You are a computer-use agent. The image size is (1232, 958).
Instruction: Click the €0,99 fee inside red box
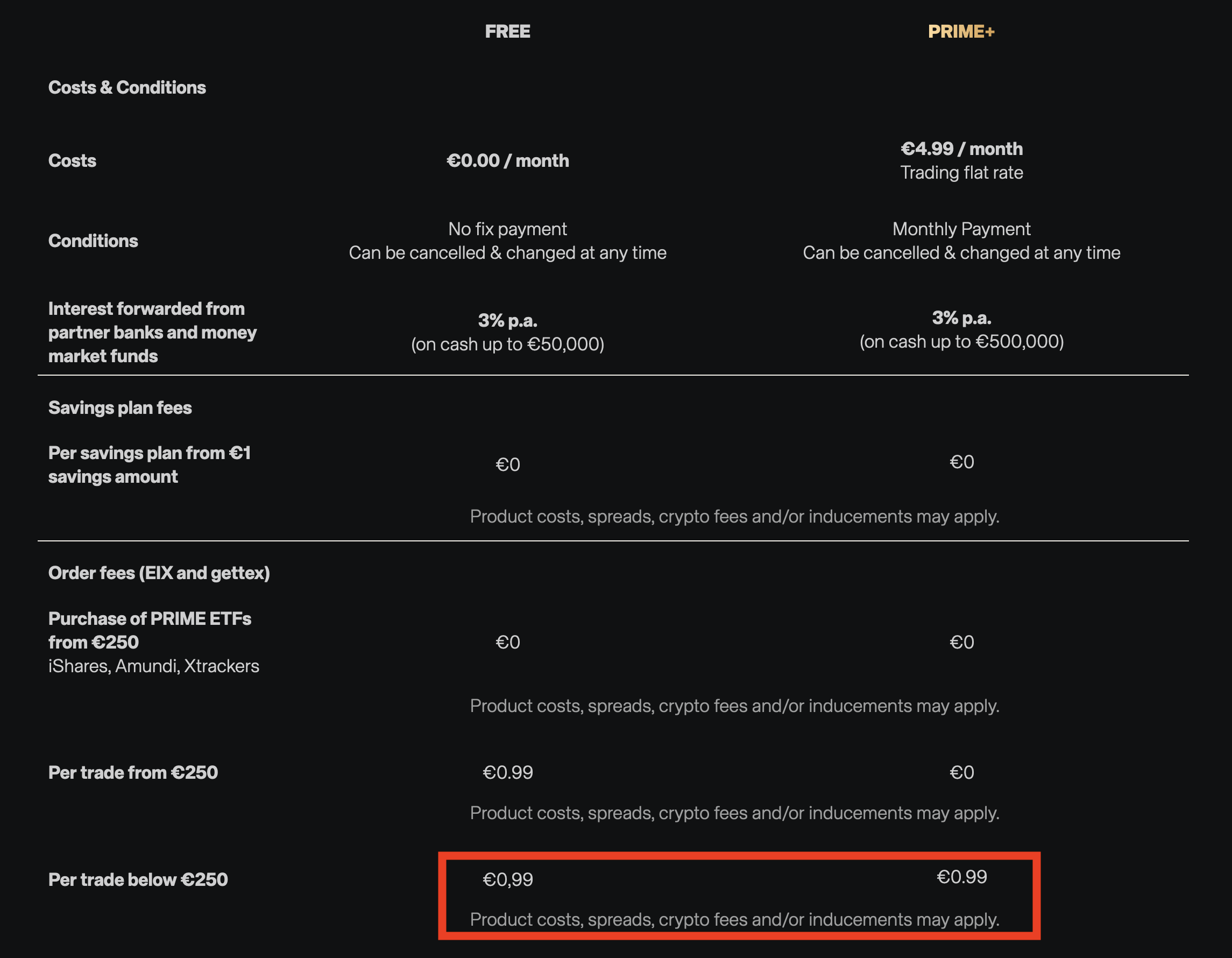(507, 879)
